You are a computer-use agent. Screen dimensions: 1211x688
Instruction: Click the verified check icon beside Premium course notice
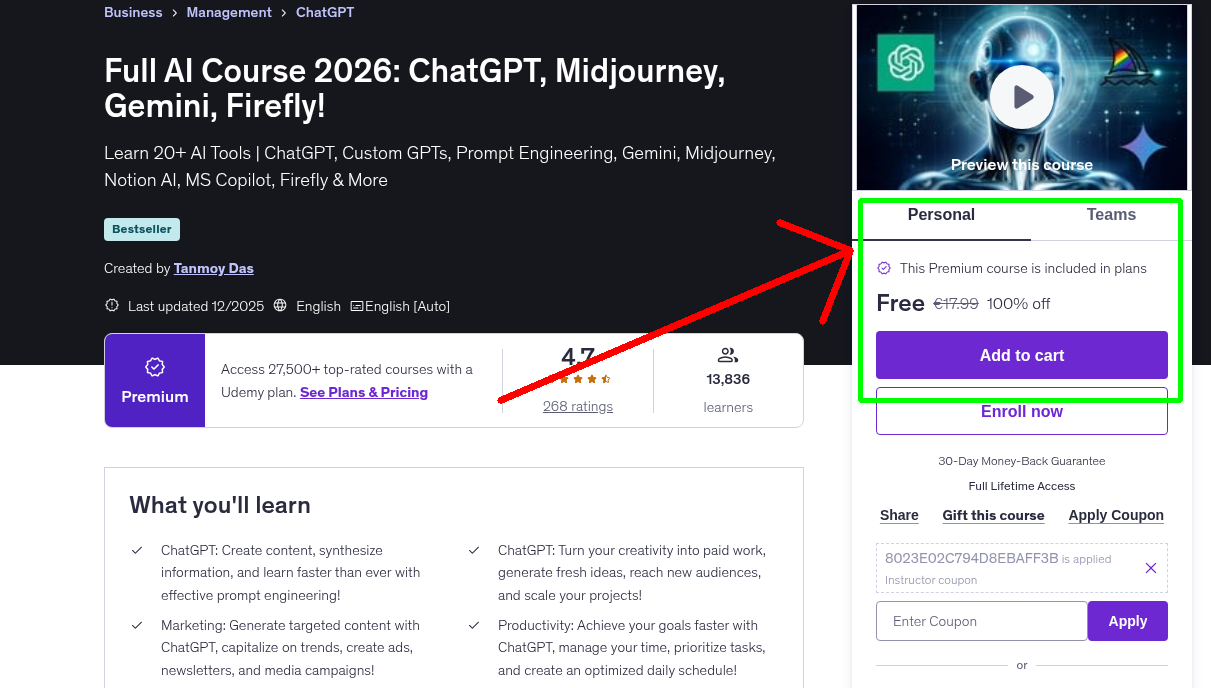883,268
